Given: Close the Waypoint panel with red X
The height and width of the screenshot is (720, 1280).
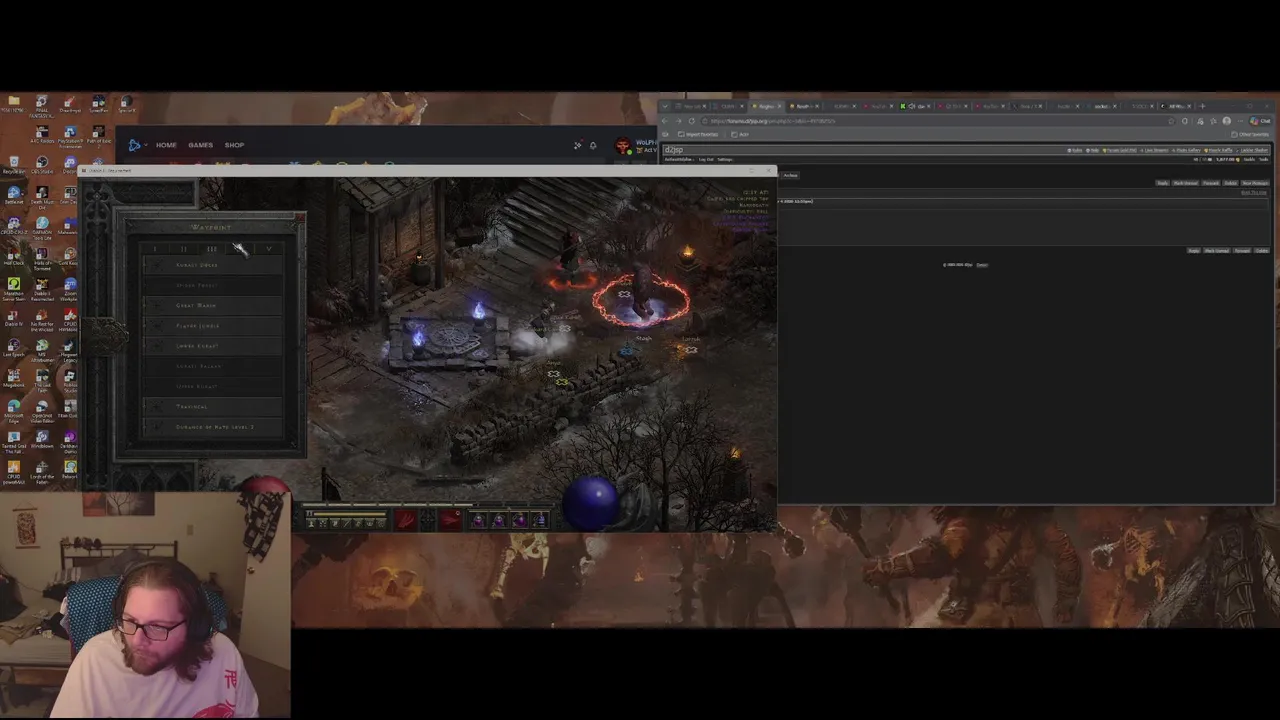Looking at the screenshot, I should point(300,218).
